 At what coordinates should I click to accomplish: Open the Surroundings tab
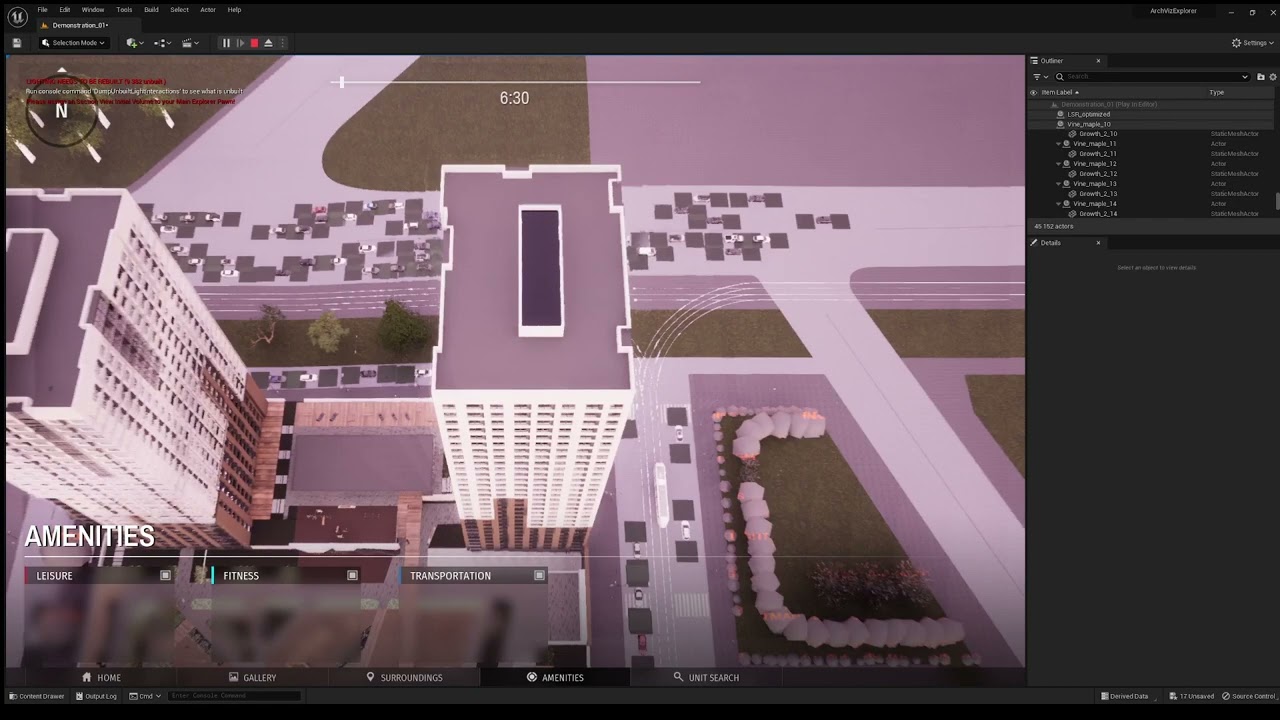point(404,677)
